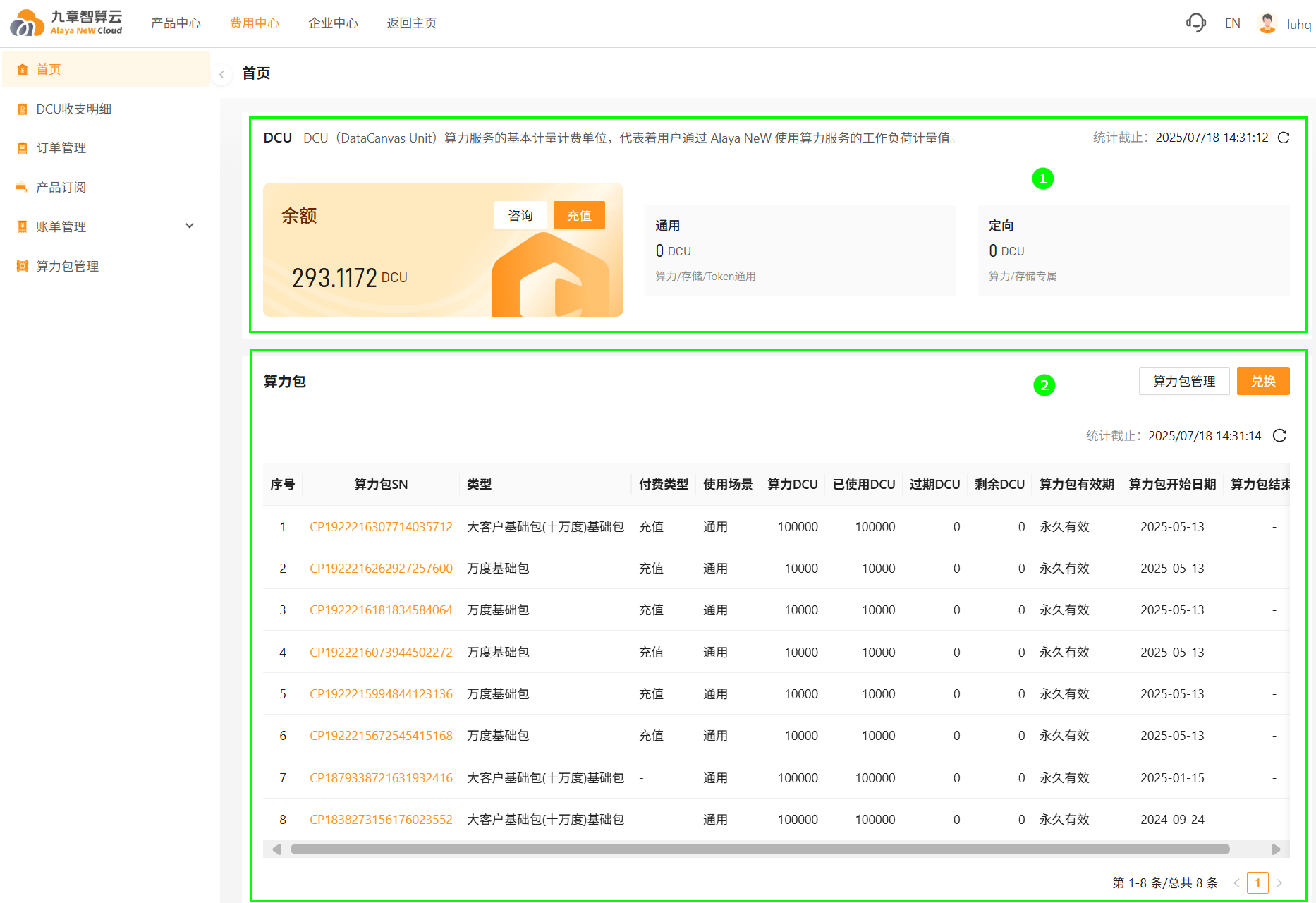Click the user avatar icon
Image resolution: width=1316 pixels, height=903 pixels.
click(1267, 23)
